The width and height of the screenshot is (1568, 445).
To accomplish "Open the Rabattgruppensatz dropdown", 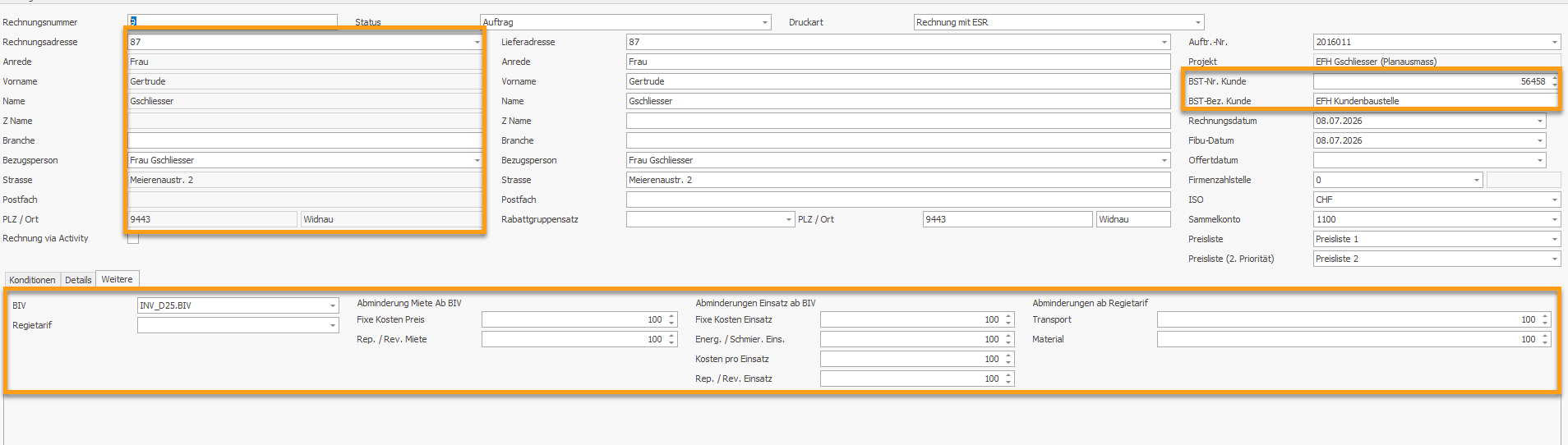I will (789, 219).
